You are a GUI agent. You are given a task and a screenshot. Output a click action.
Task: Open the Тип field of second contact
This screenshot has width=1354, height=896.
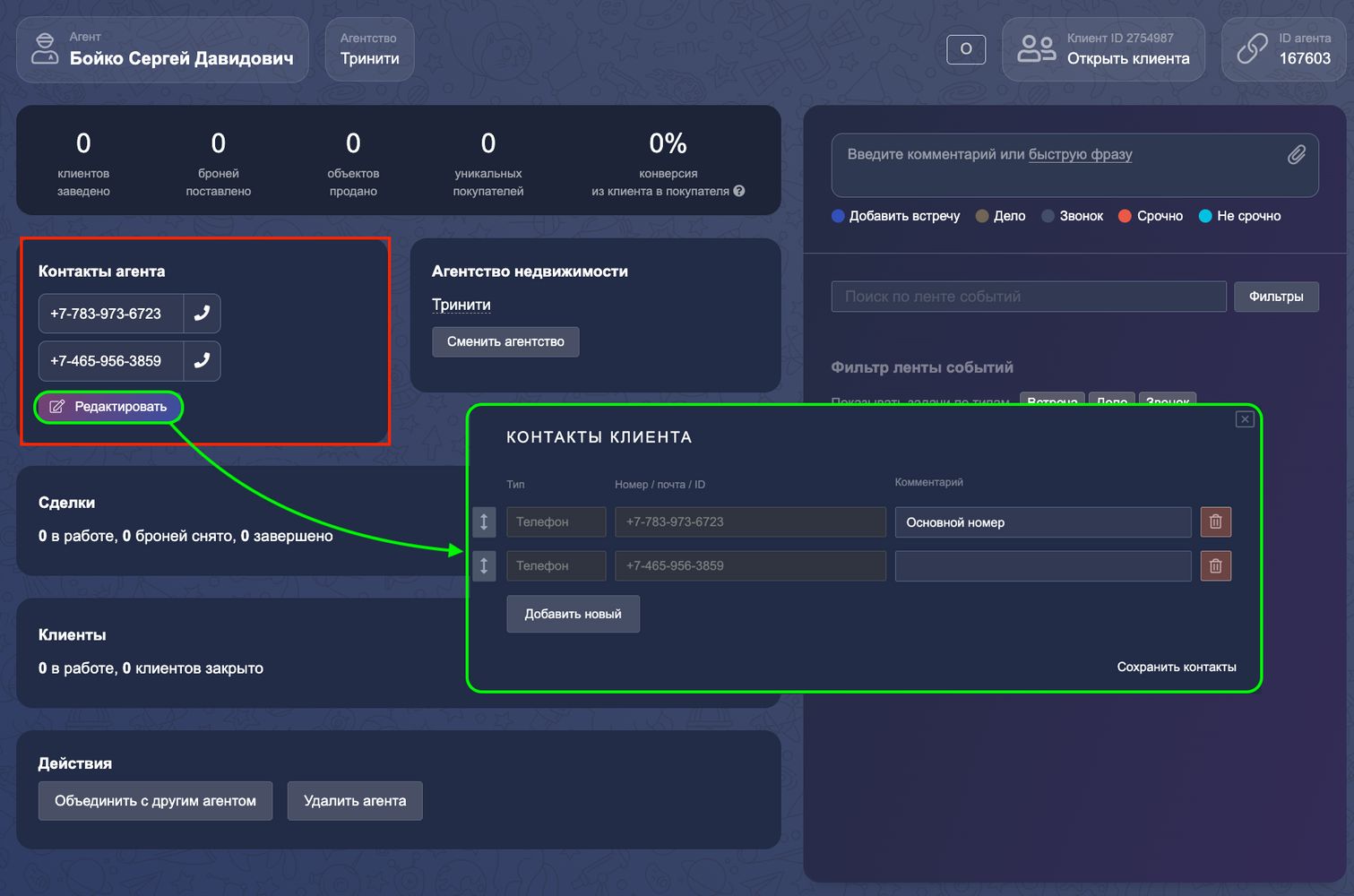[556, 565]
